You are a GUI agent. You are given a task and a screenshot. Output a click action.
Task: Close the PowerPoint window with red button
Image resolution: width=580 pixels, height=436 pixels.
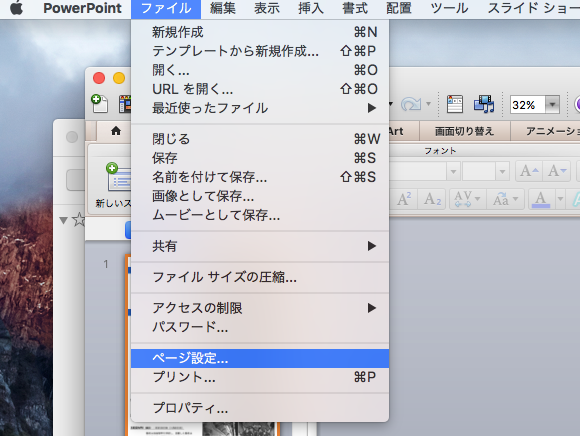[x=99, y=78]
